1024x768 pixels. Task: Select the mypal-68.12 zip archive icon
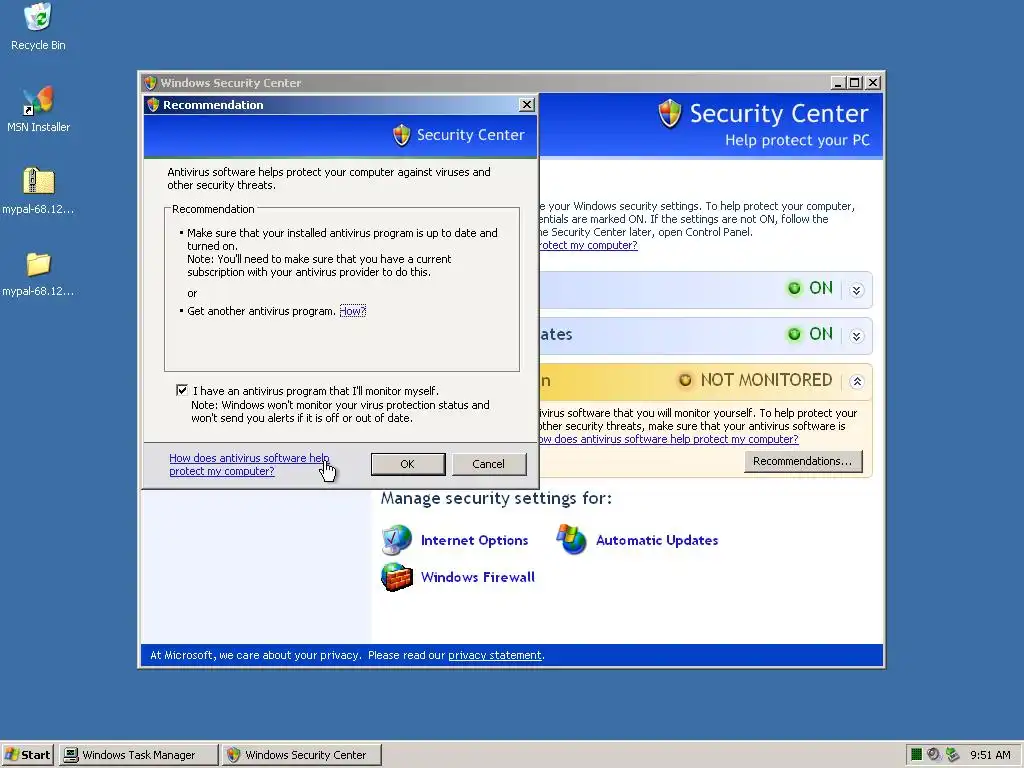(x=38, y=181)
